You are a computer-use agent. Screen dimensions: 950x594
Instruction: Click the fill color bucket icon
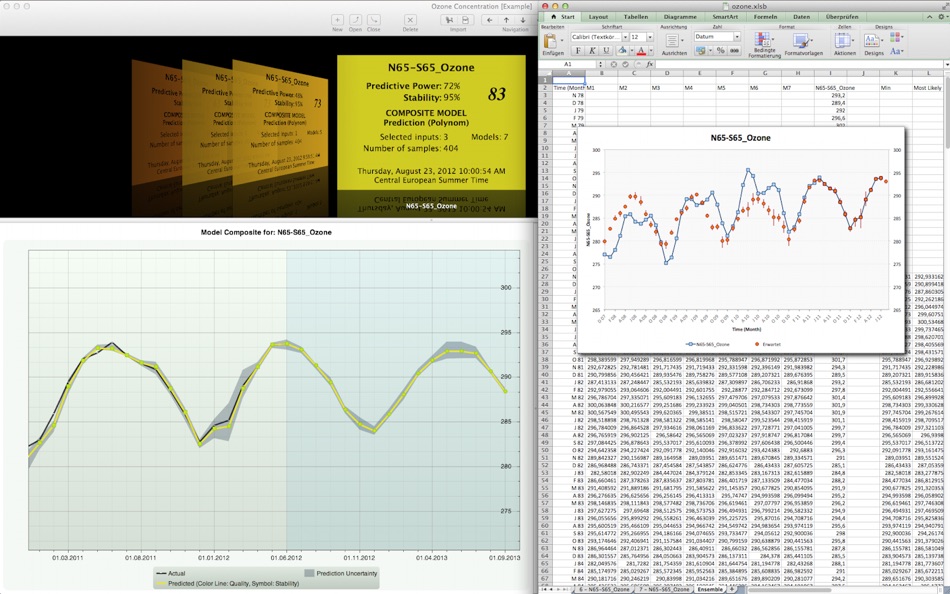point(622,50)
